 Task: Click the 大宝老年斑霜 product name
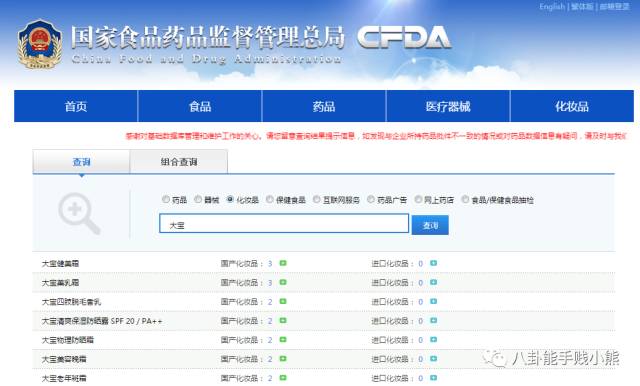point(64,379)
